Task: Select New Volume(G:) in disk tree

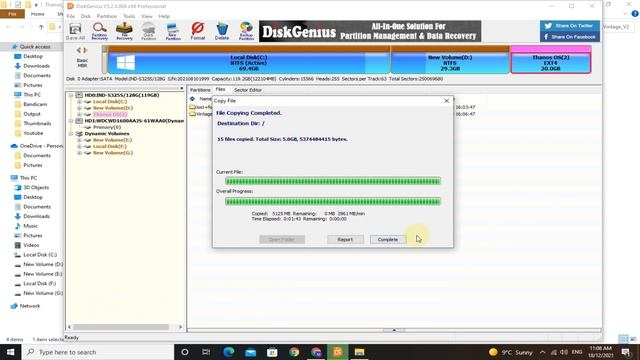Action: [x=113, y=153]
